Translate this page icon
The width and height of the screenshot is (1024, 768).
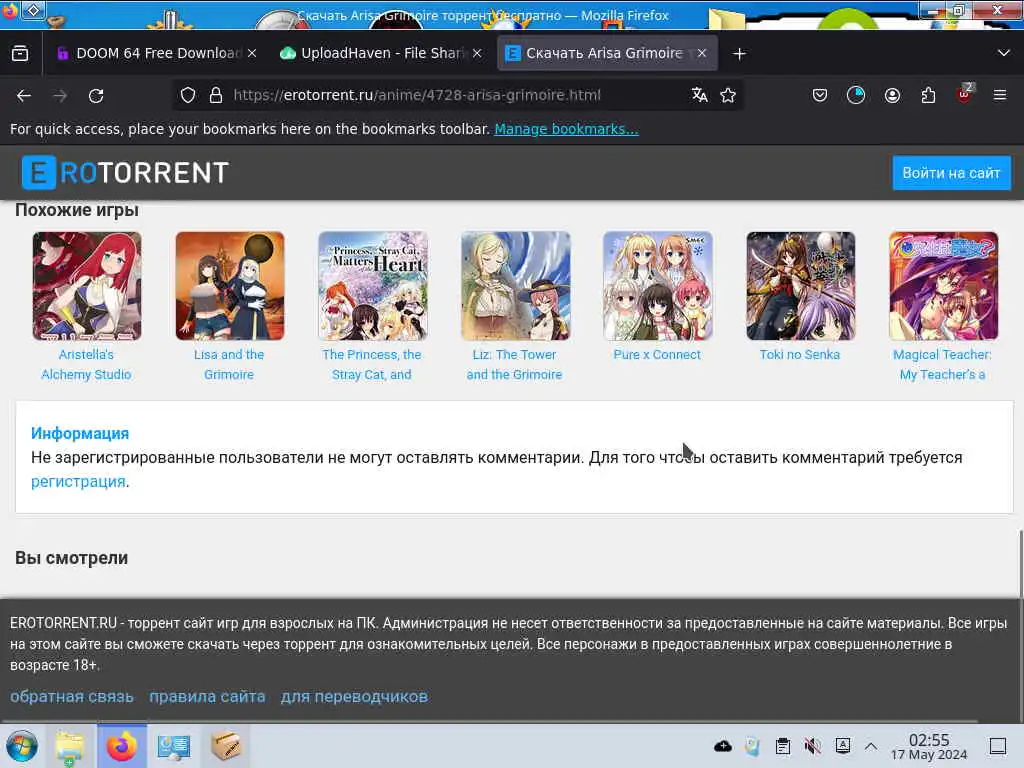point(699,95)
